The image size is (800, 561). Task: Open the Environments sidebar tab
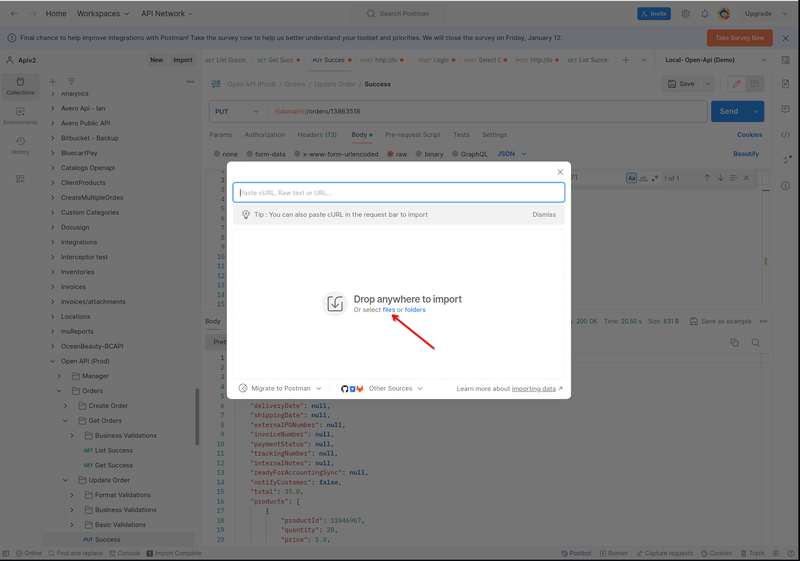coord(20,116)
